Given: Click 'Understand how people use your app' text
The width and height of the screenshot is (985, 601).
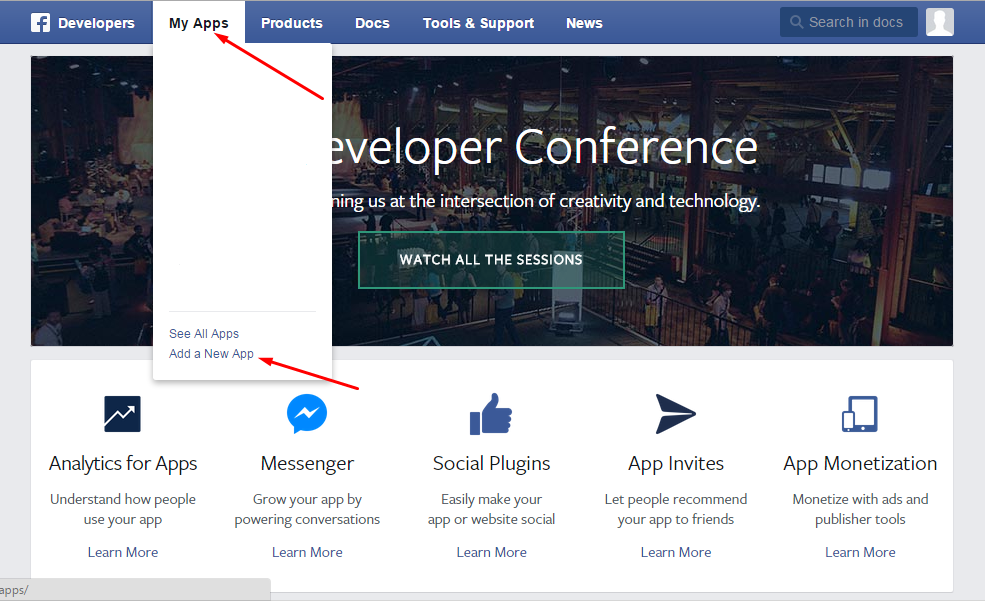Looking at the screenshot, I should click(x=122, y=509).
